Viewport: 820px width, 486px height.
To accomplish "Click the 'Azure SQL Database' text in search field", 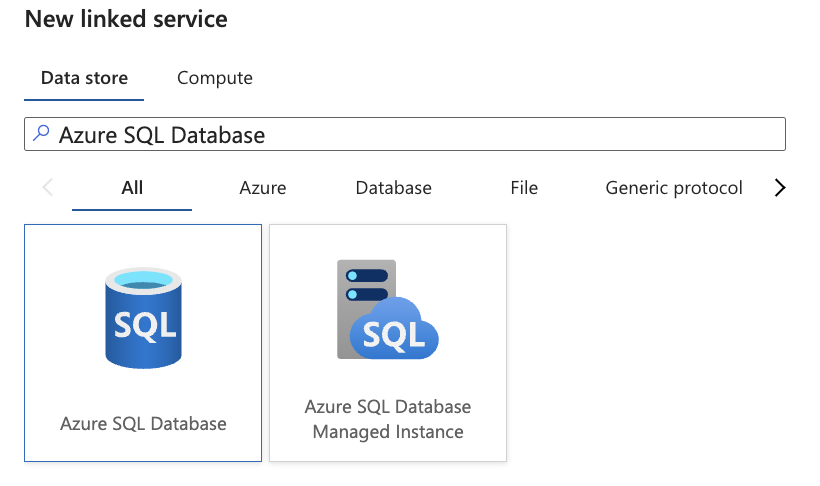I will click(162, 135).
